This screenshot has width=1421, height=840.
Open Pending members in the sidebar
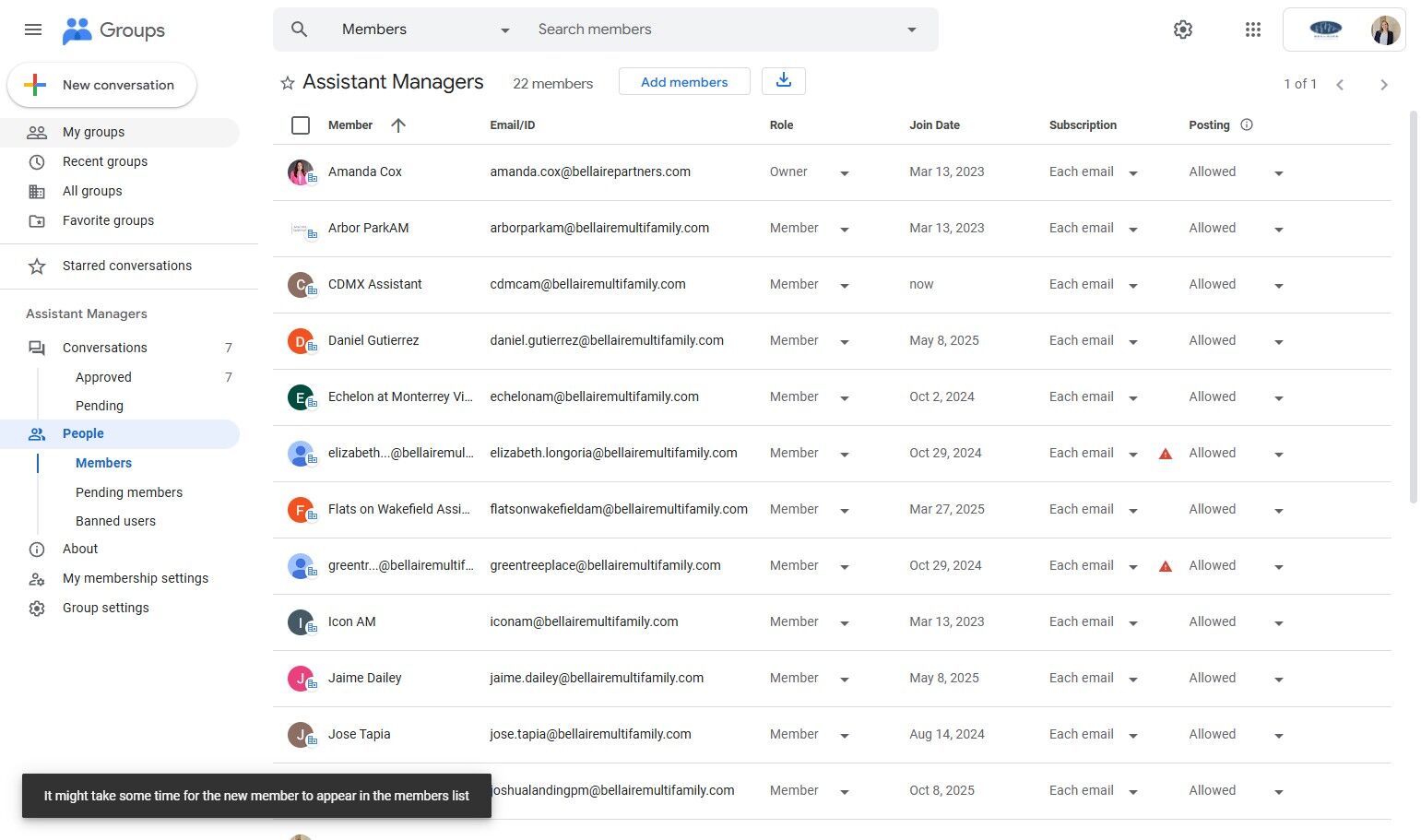(x=129, y=492)
